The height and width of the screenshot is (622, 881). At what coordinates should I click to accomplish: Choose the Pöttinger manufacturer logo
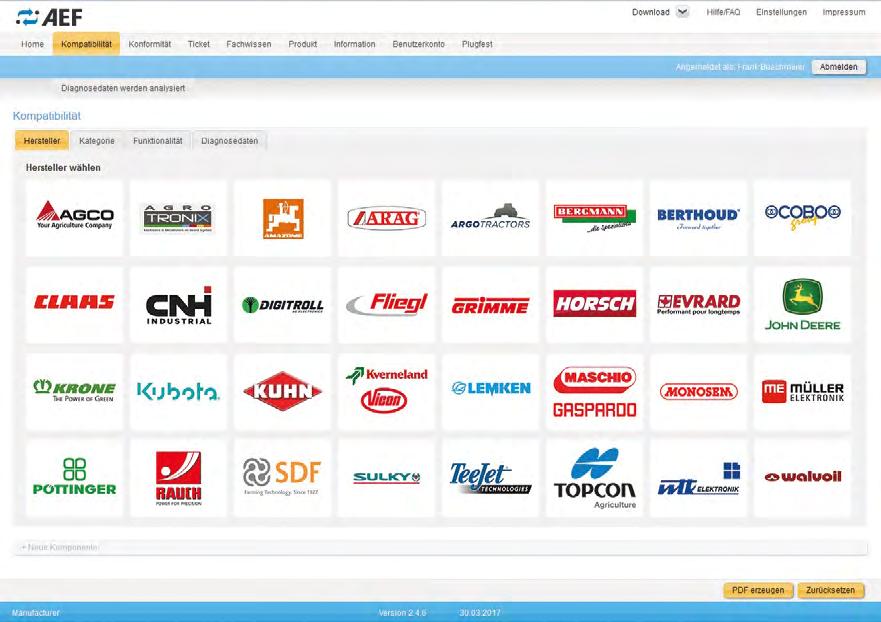pyautogui.click(x=74, y=478)
